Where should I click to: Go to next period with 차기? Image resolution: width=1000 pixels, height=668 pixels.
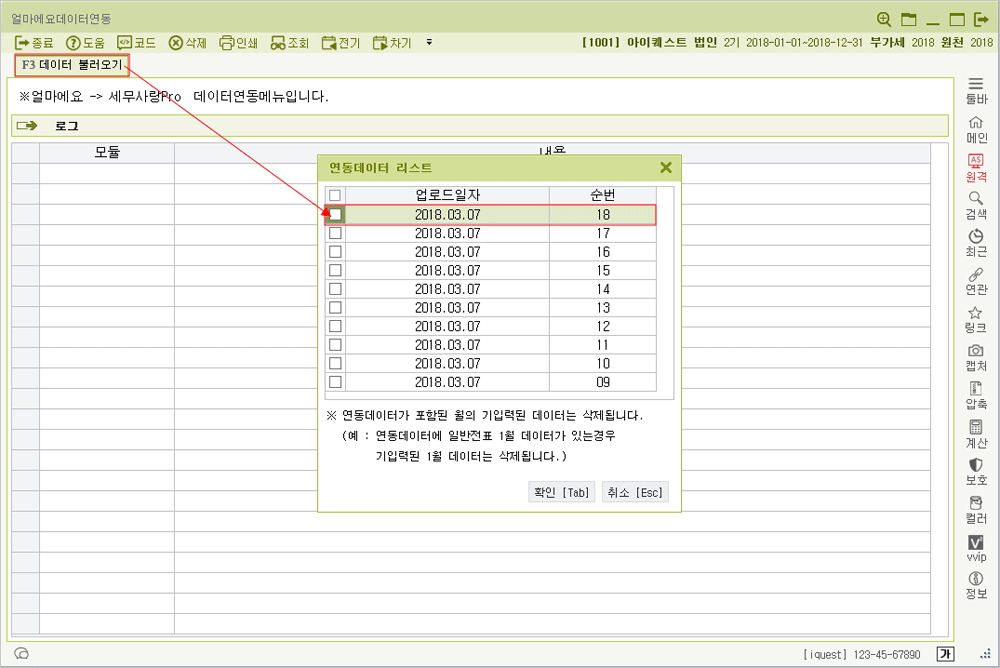pyautogui.click(x=392, y=43)
